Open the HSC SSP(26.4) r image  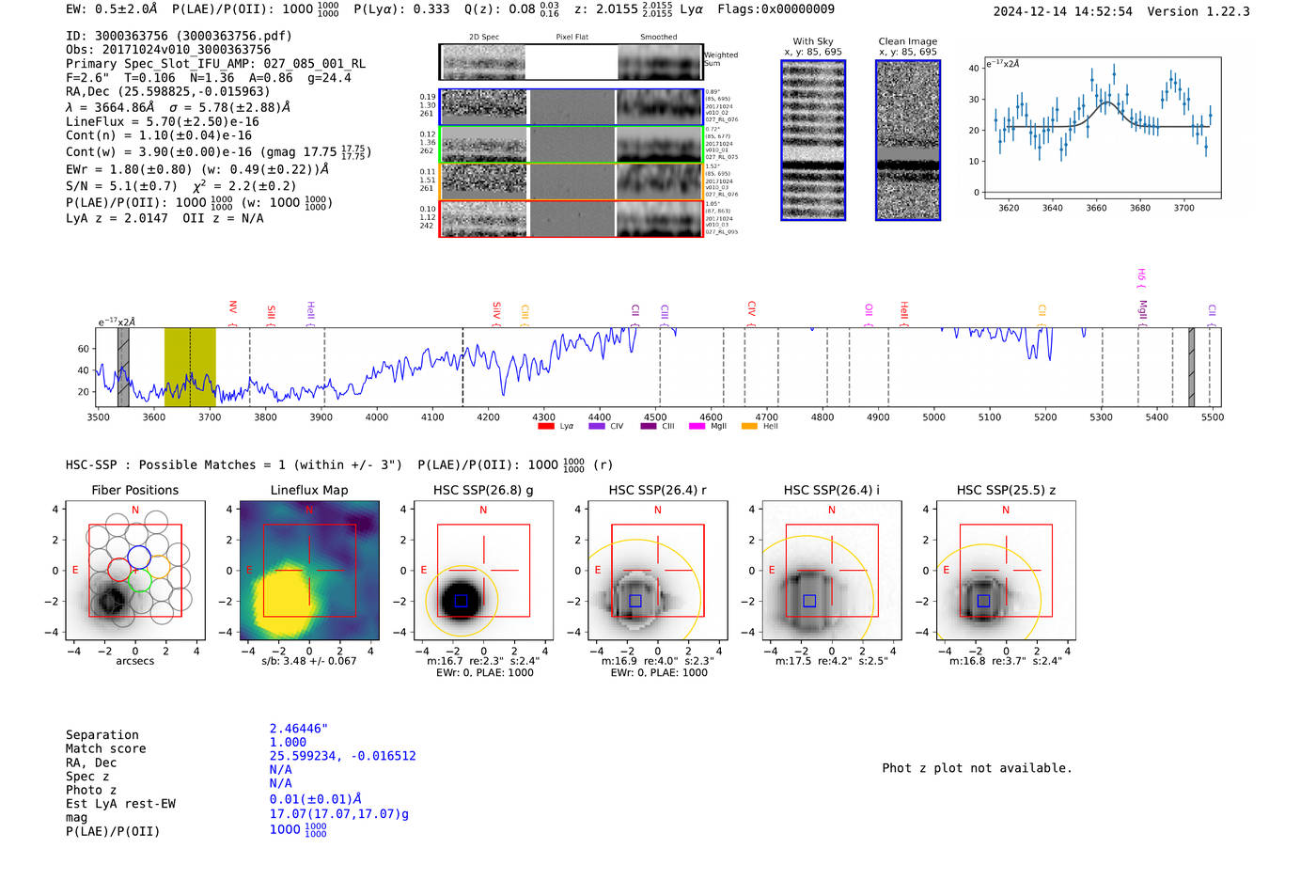(657, 571)
